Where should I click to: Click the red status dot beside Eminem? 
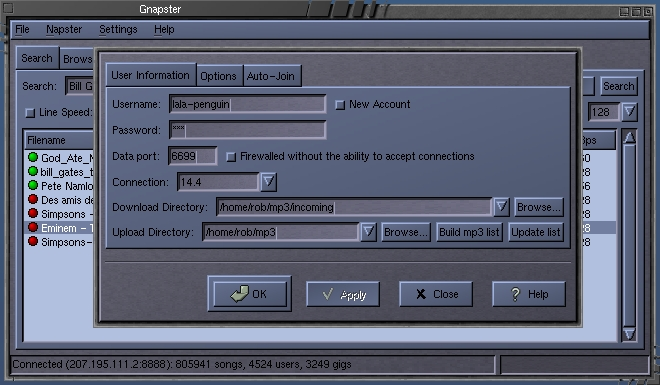33,227
